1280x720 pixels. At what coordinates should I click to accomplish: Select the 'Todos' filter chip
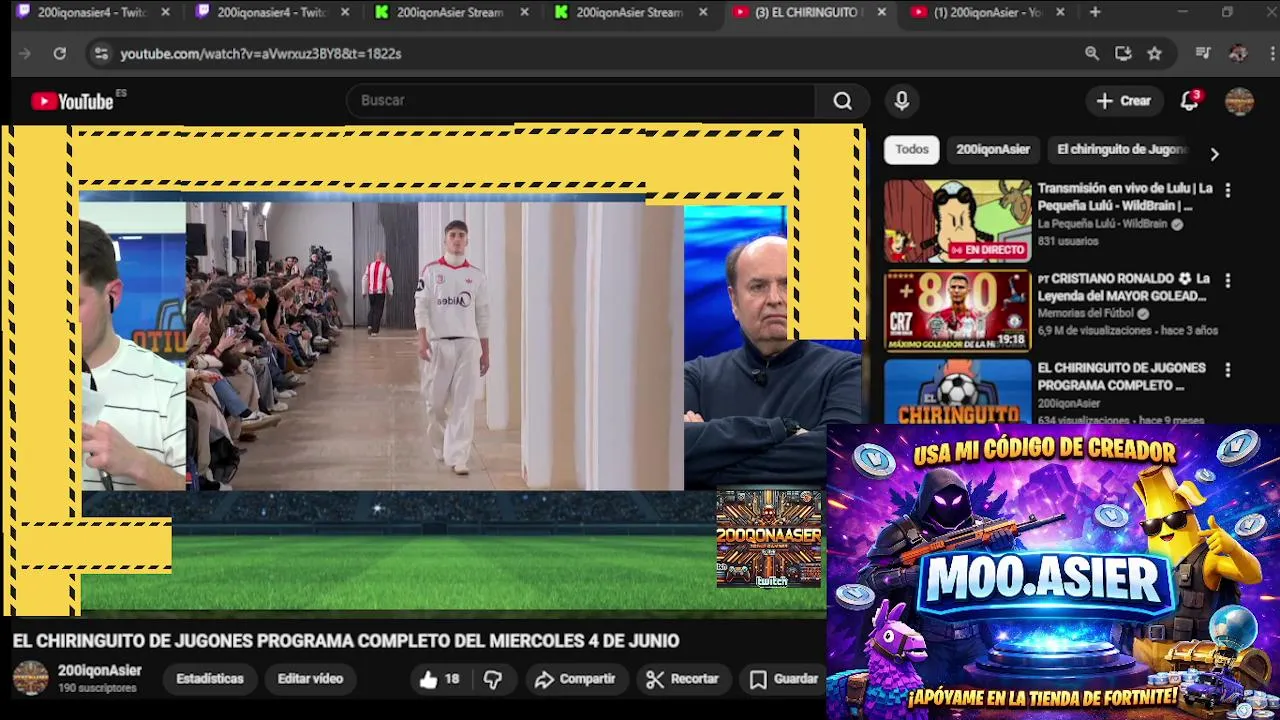click(912, 149)
